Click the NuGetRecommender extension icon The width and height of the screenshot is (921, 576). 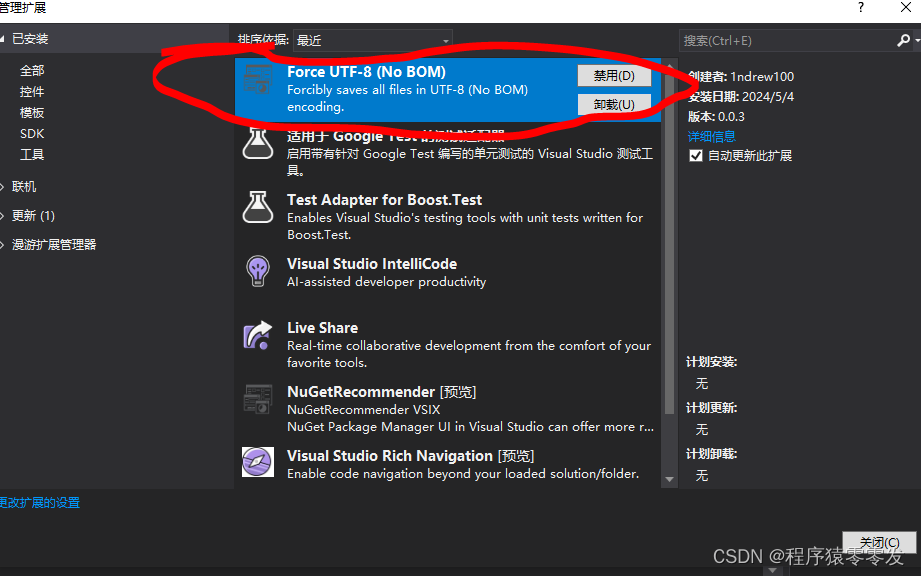tap(258, 399)
